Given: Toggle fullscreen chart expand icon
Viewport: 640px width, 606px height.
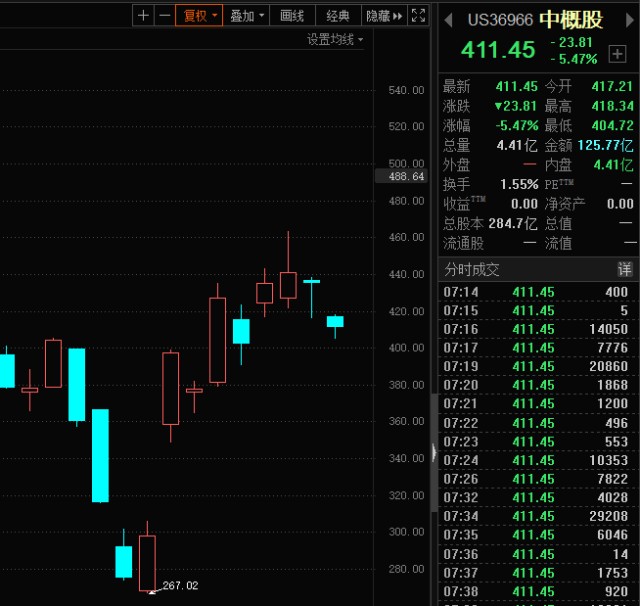Looking at the screenshot, I should (419, 15).
